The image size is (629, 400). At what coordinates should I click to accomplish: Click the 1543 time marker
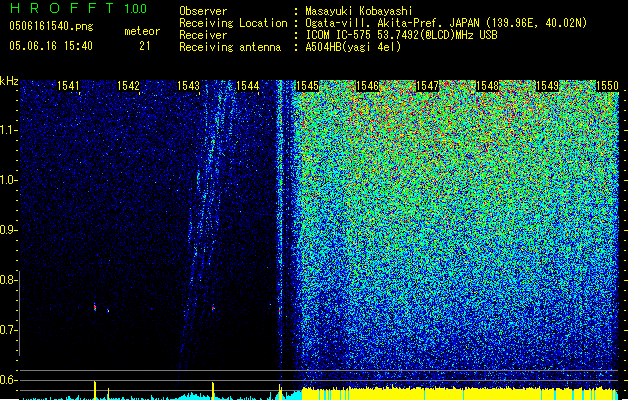[189, 86]
